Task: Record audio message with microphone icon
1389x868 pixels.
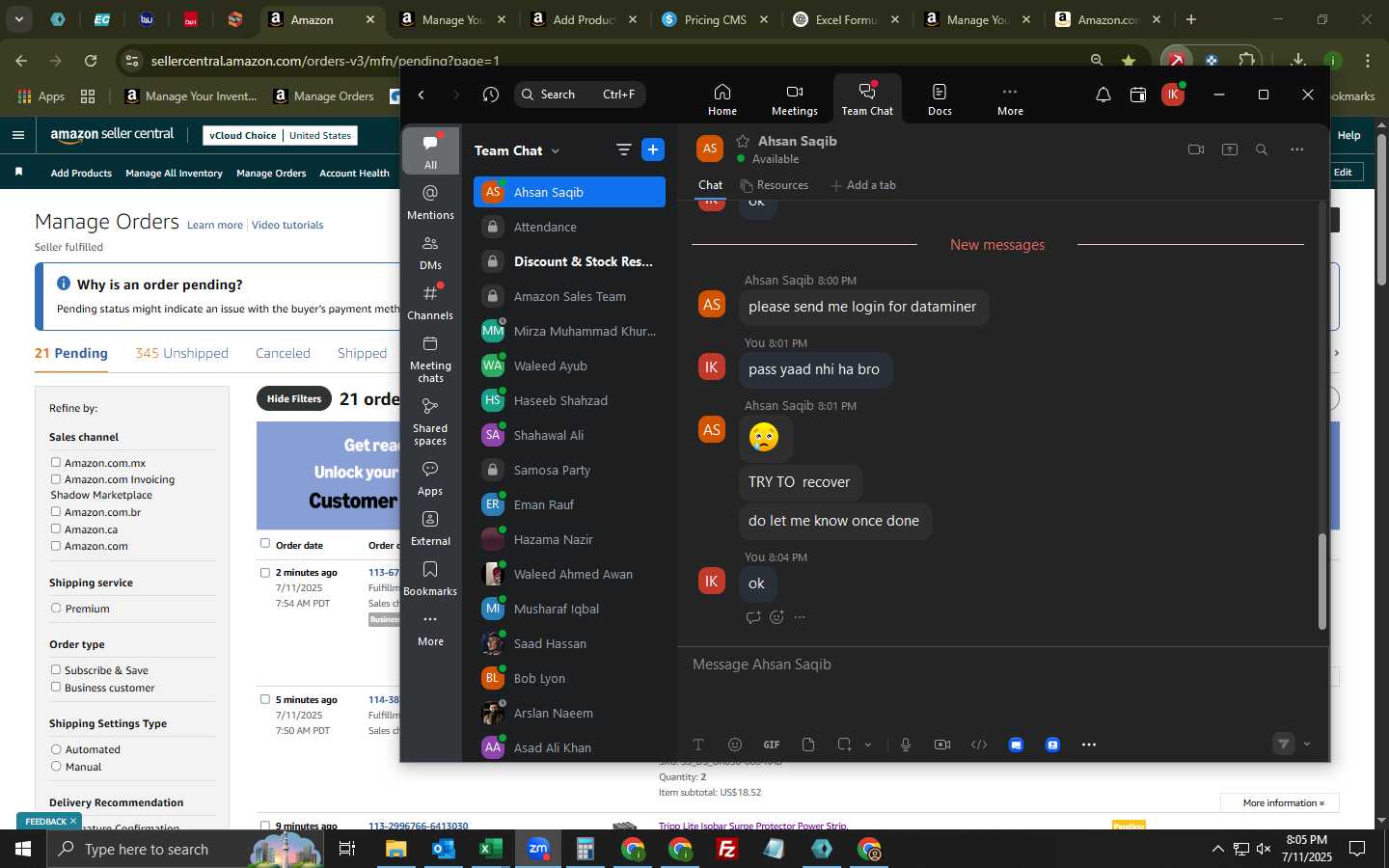Action: (906, 745)
